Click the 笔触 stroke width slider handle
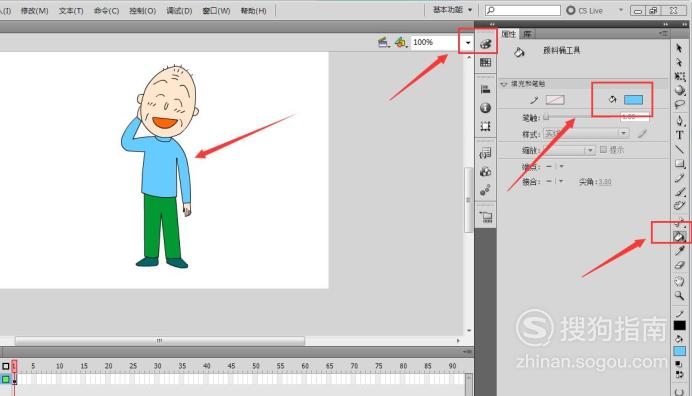Image resolution: width=692 pixels, height=396 pixels. coord(546,117)
